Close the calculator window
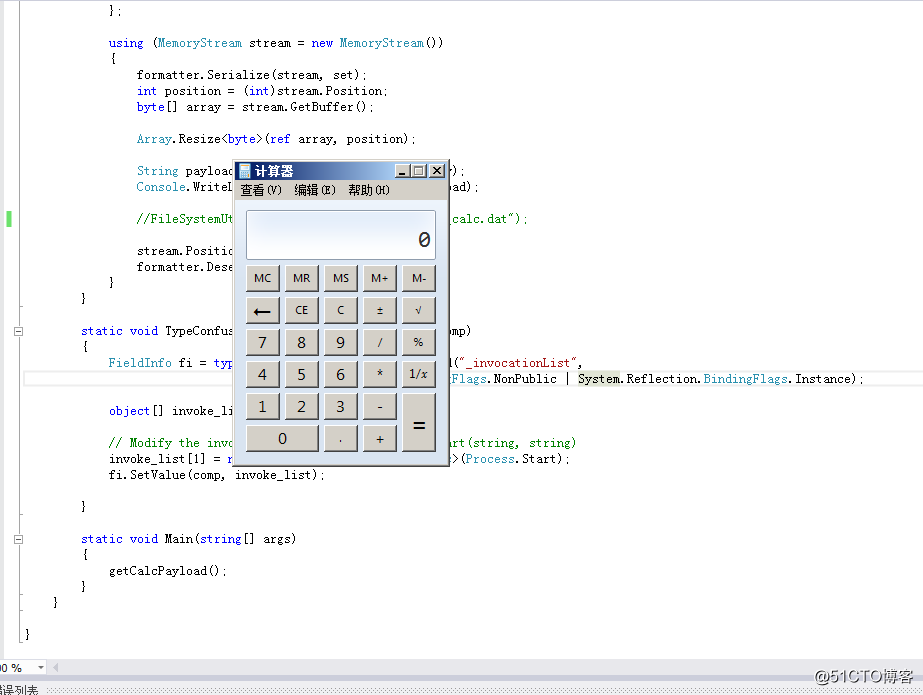The height and width of the screenshot is (695, 923). [437, 171]
